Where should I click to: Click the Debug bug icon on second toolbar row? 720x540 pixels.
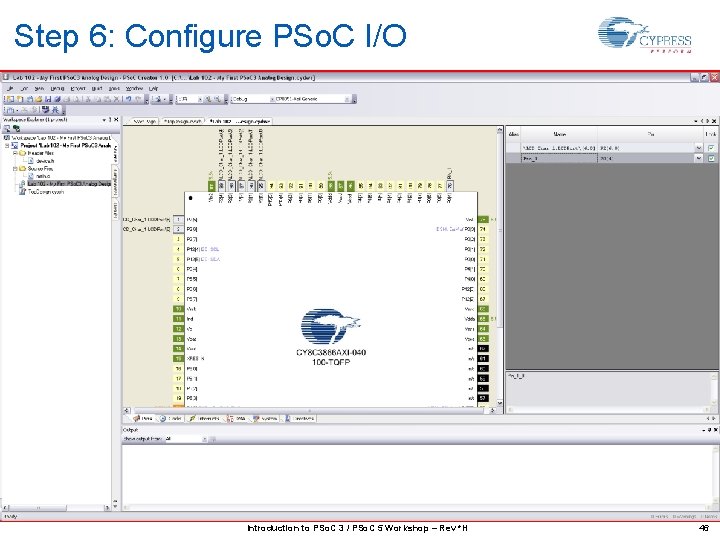click(55, 110)
